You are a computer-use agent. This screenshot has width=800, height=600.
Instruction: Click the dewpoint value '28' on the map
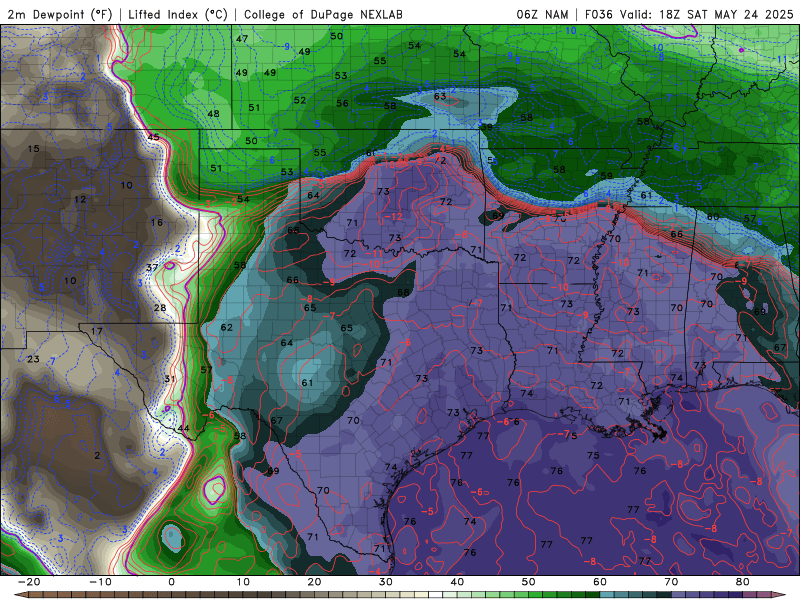point(160,308)
